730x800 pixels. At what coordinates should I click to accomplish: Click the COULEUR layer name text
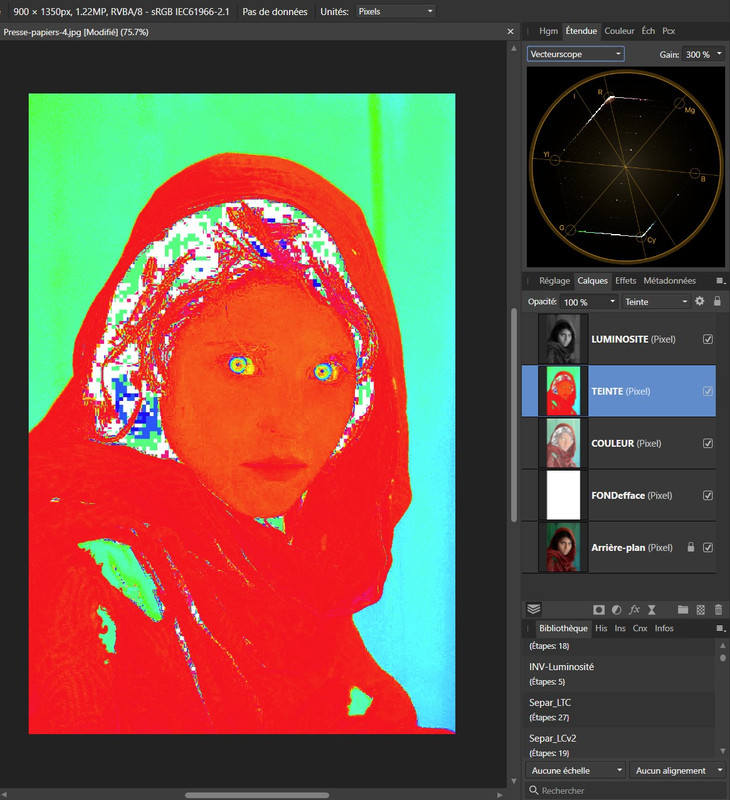click(x=613, y=443)
